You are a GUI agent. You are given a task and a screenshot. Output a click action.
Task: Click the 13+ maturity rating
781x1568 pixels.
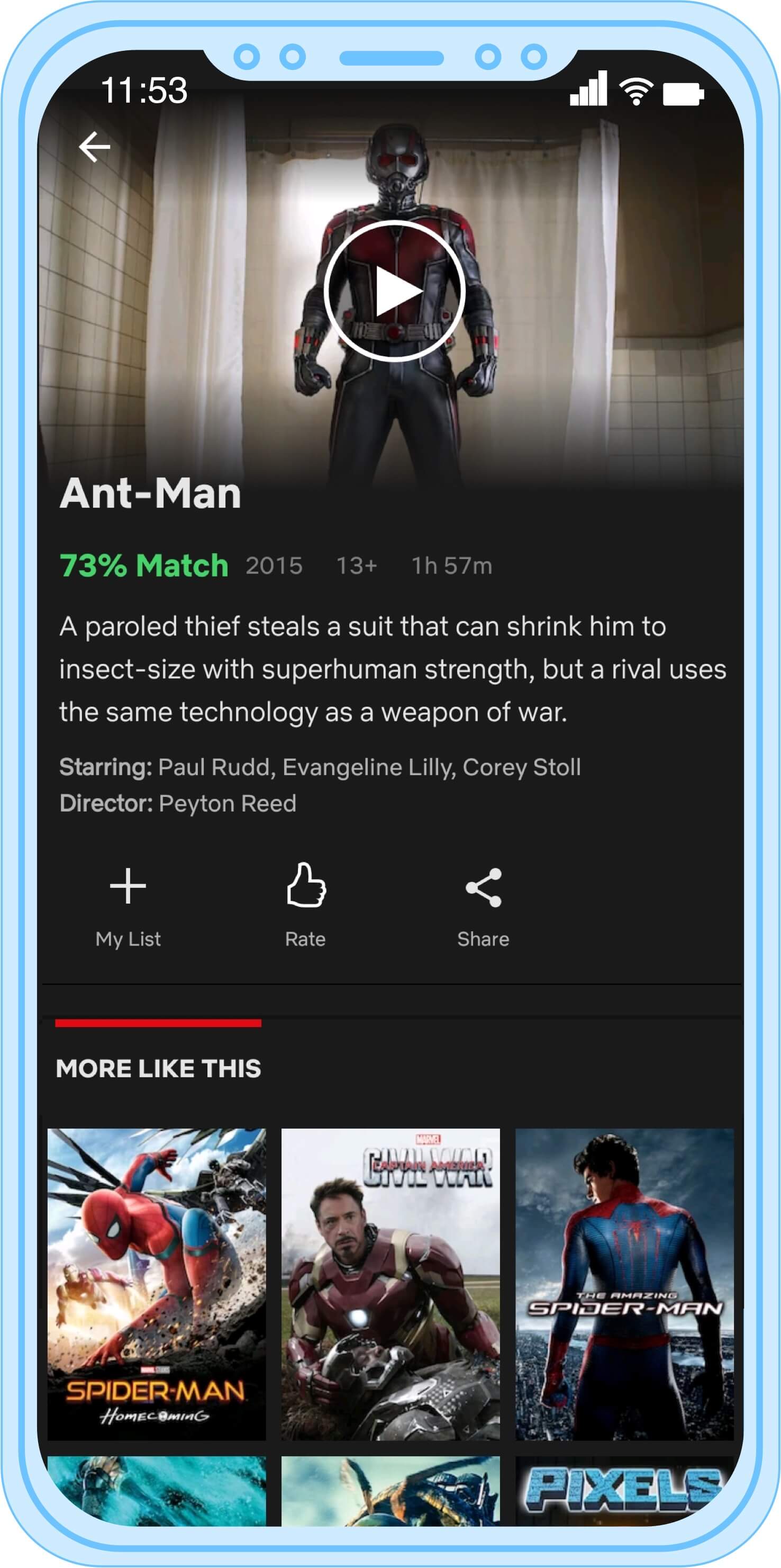357,566
